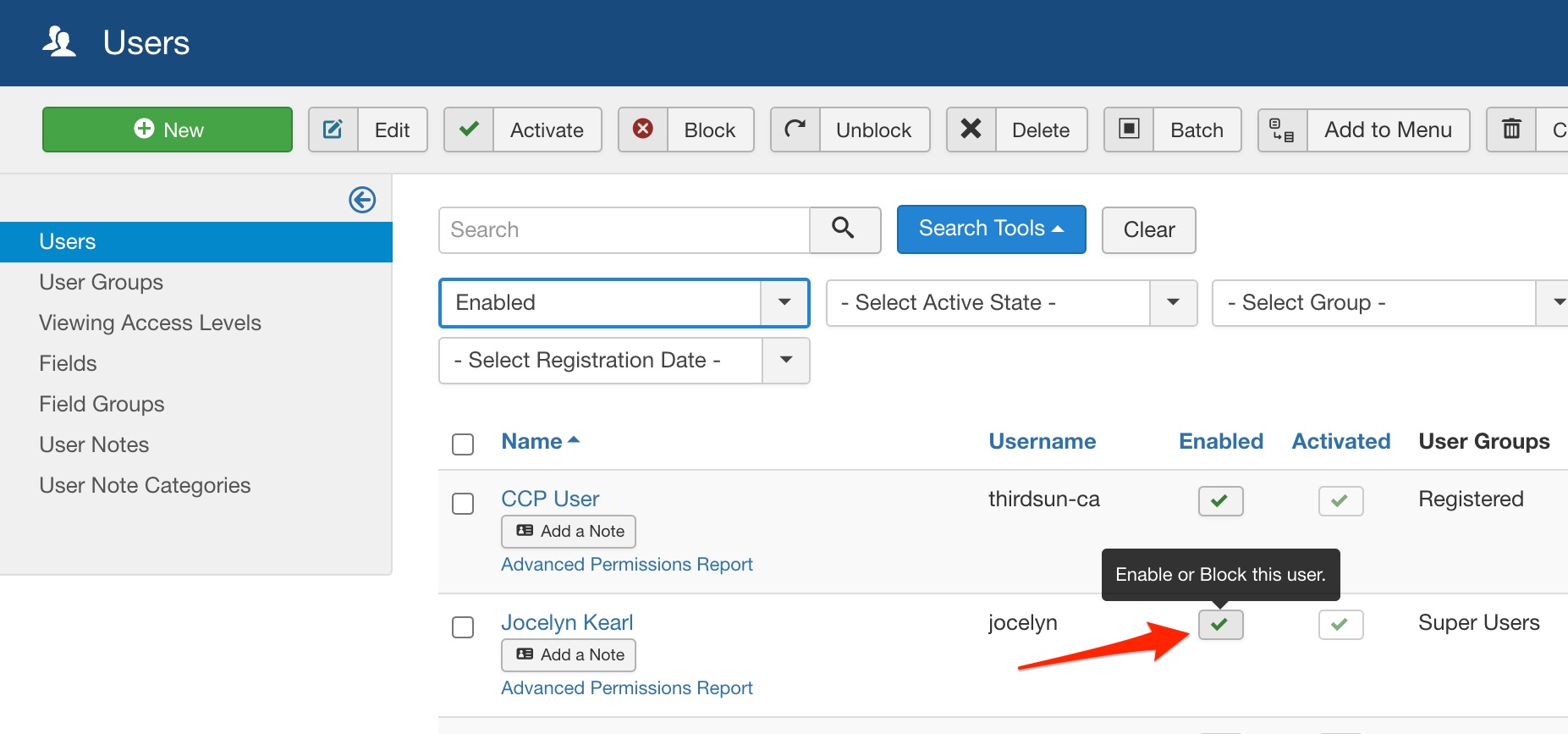Screen dimensions: 1568x734
Task: Click the Delete X icon
Action: point(971,130)
